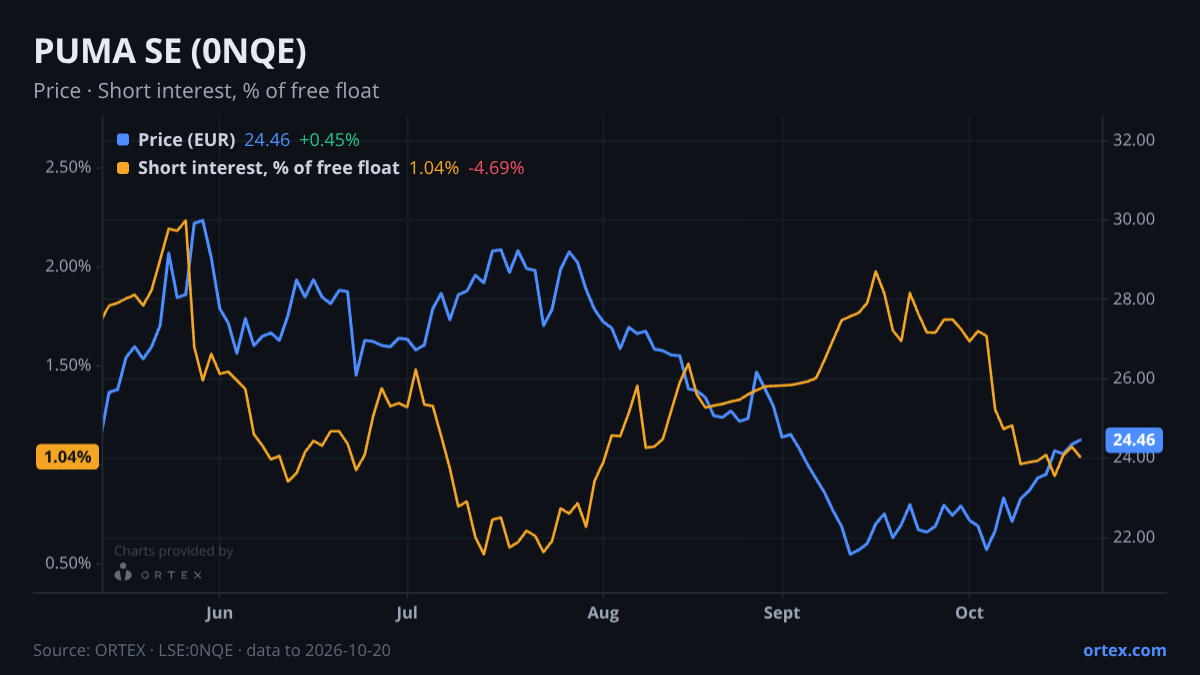Click the Oct x-axis label
1200x675 pixels.
click(x=969, y=612)
